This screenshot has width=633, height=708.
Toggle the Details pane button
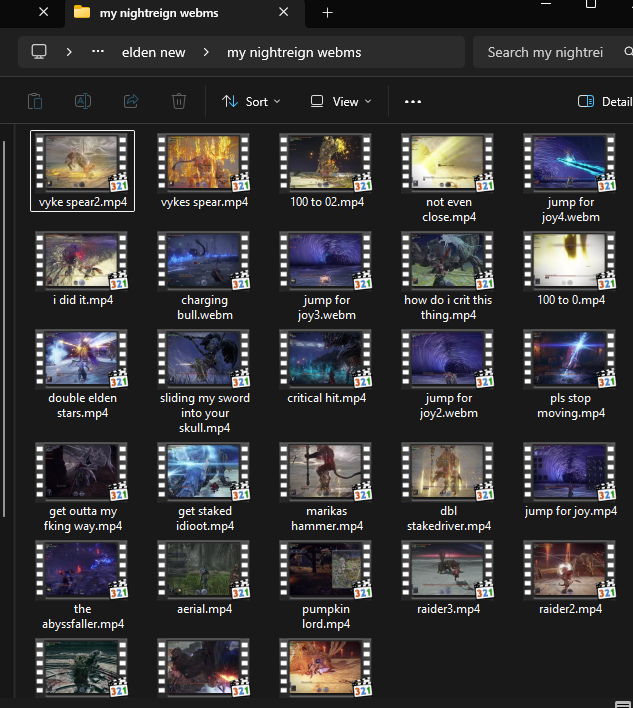pyautogui.click(x=605, y=102)
